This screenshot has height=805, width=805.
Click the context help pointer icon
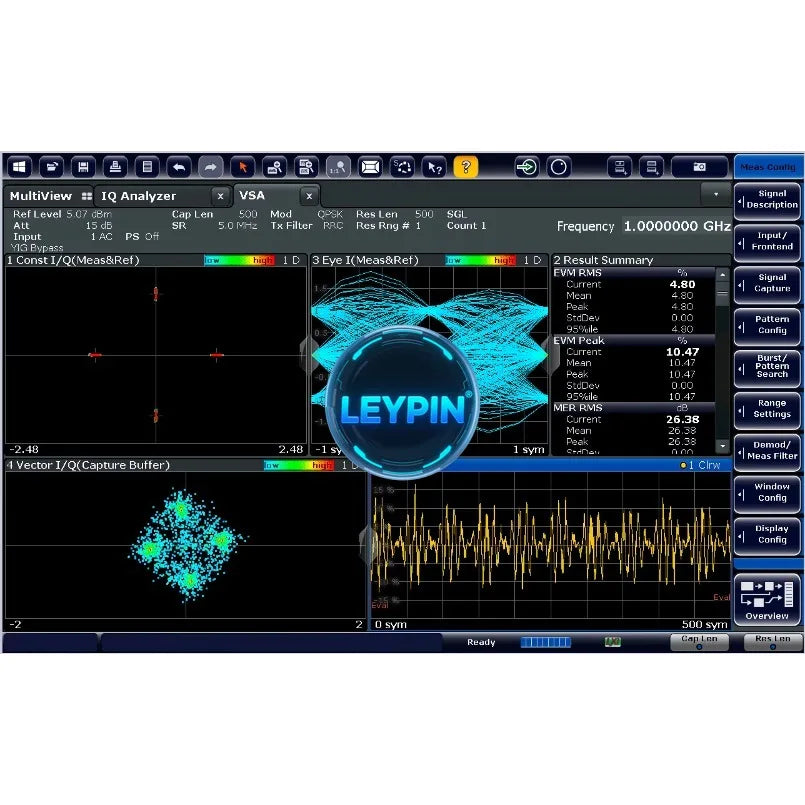pyautogui.click(x=434, y=167)
